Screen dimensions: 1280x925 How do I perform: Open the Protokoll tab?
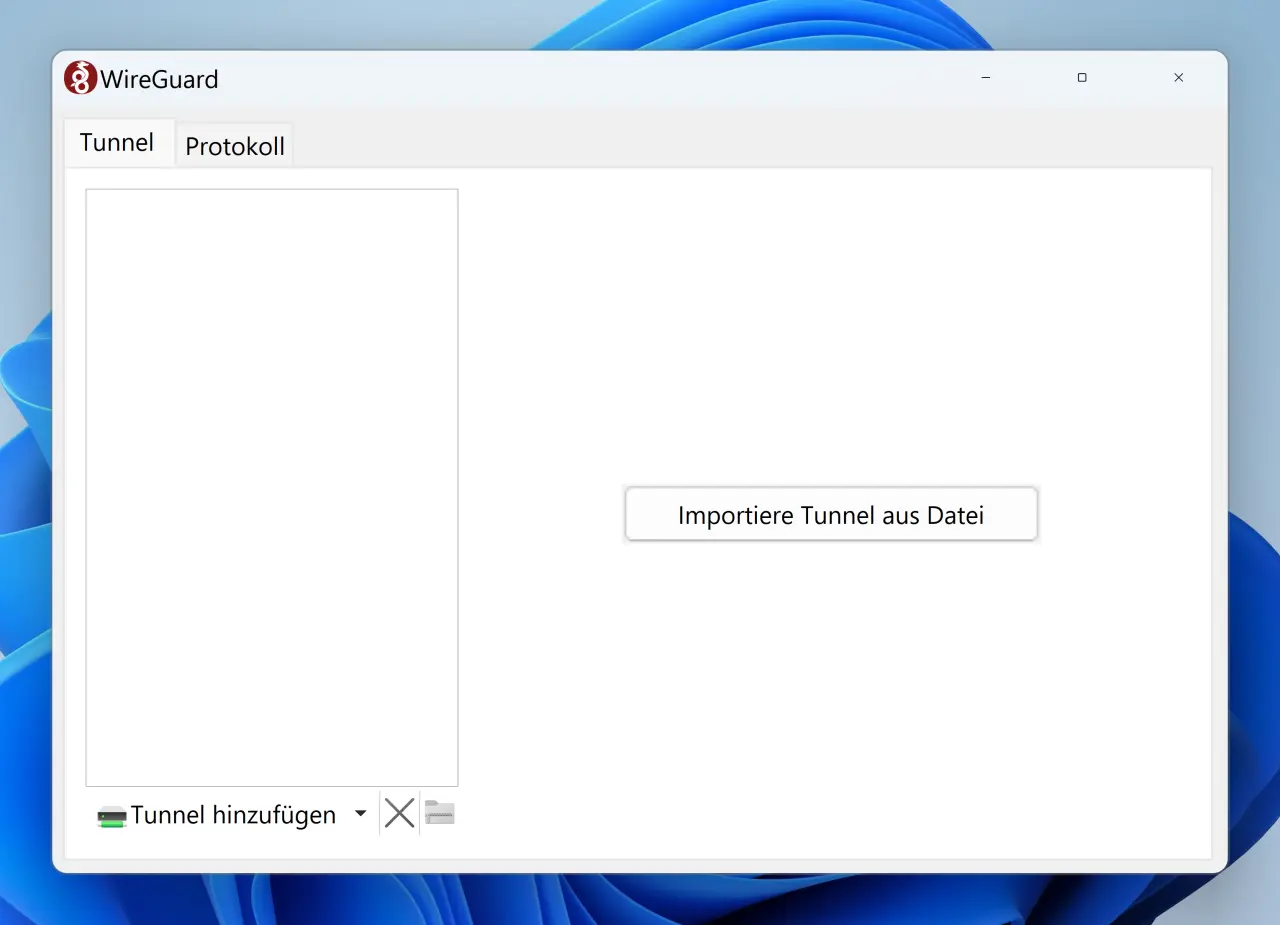[235, 147]
